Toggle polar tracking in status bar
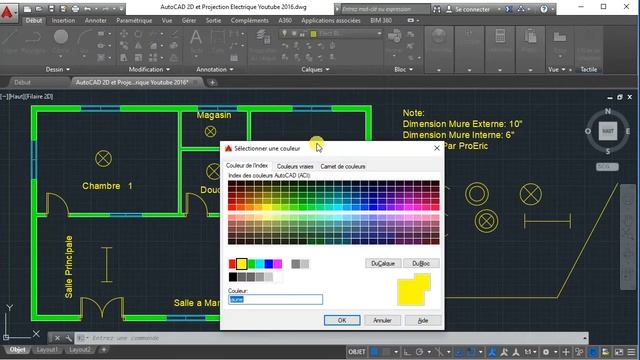The width and height of the screenshot is (640, 360). tap(419, 351)
